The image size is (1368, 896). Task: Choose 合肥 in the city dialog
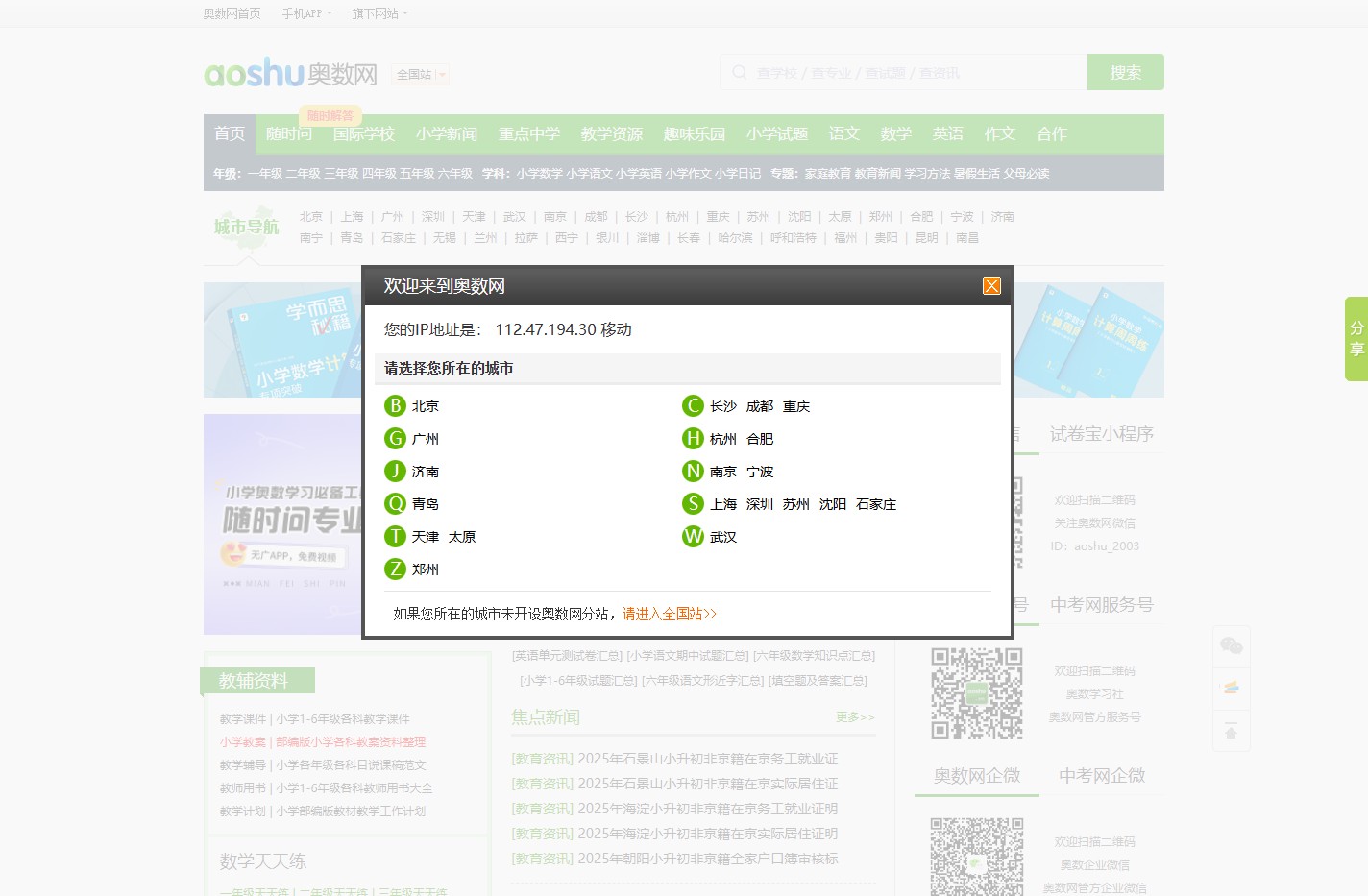point(760,439)
